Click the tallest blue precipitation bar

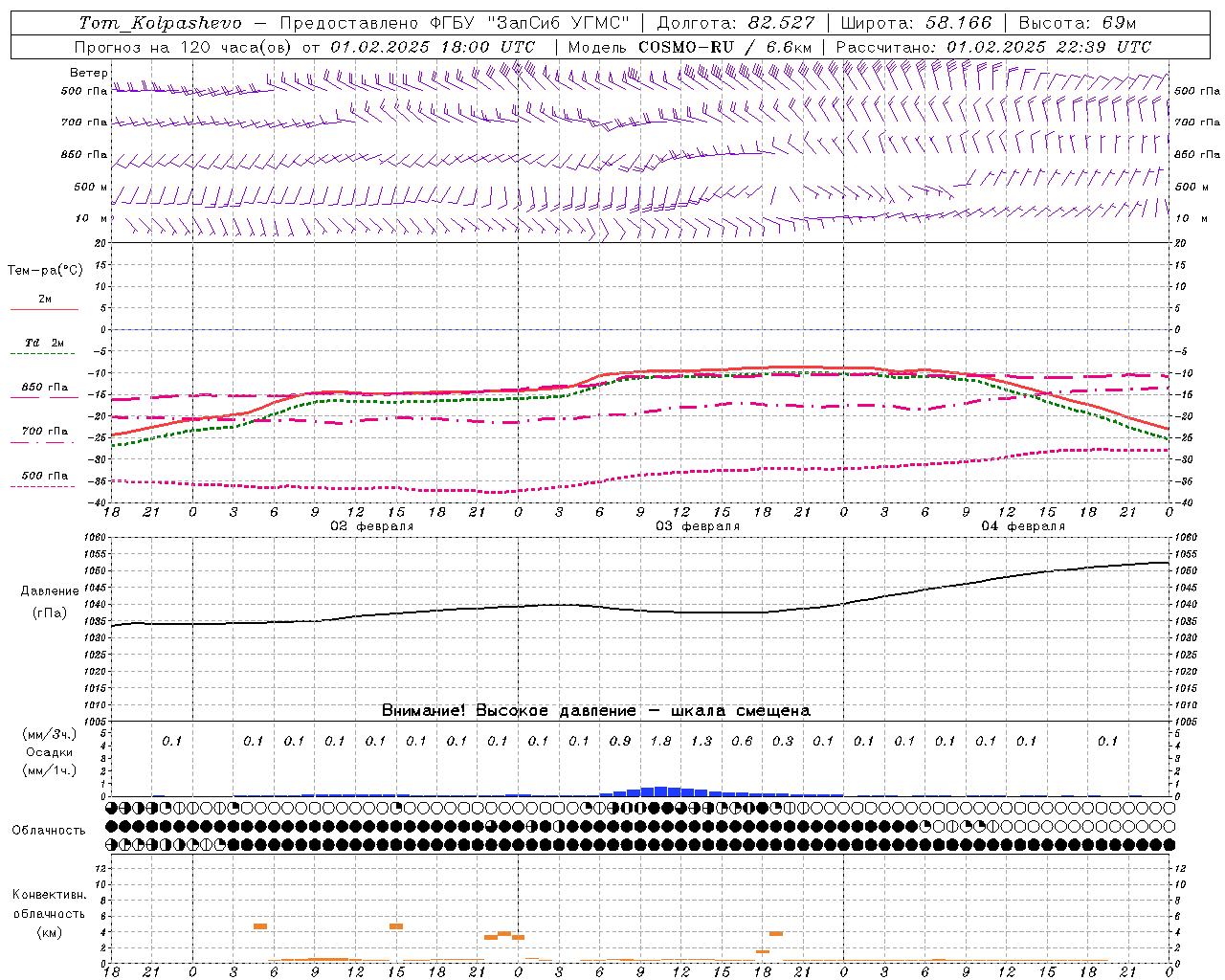pos(660,791)
